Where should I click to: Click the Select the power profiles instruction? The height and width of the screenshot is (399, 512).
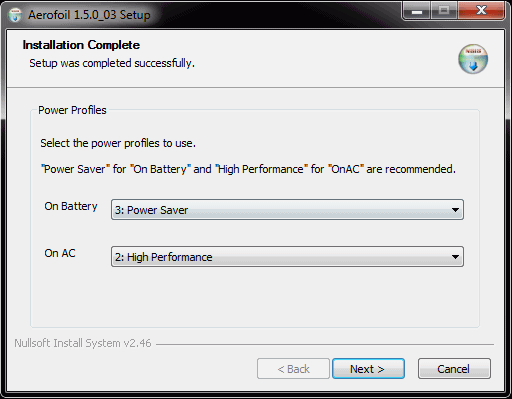(x=118, y=143)
